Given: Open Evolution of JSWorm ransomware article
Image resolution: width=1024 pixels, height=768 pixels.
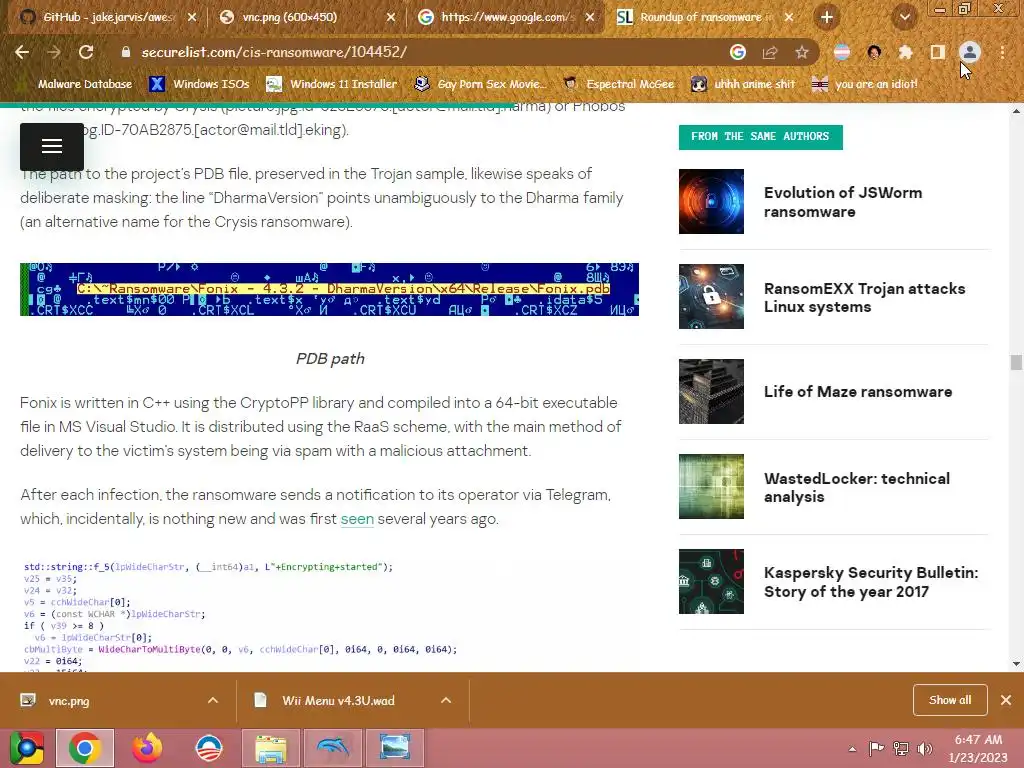Looking at the screenshot, I should pyautogui.click(x=843, y=202).
